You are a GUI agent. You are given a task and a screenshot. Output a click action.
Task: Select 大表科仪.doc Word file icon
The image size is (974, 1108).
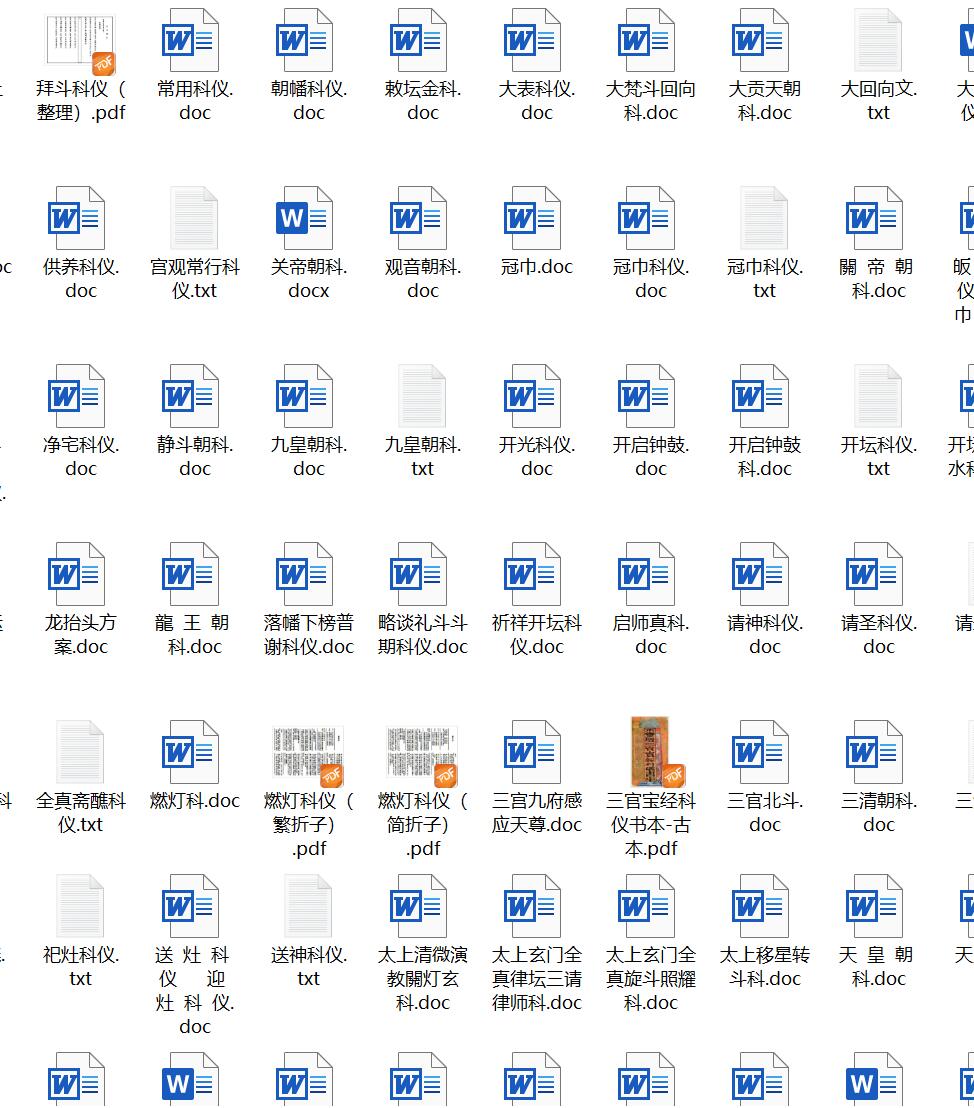533,40
